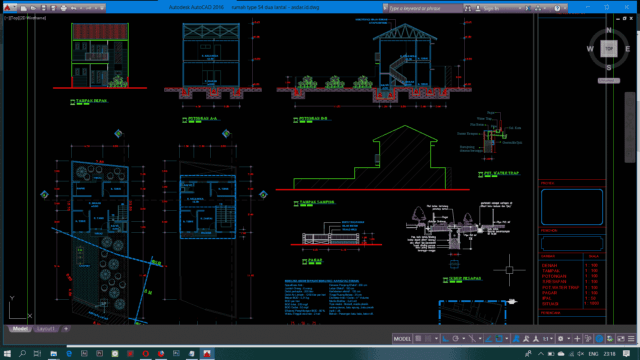Toggle isometric drafting

(472, 339)
